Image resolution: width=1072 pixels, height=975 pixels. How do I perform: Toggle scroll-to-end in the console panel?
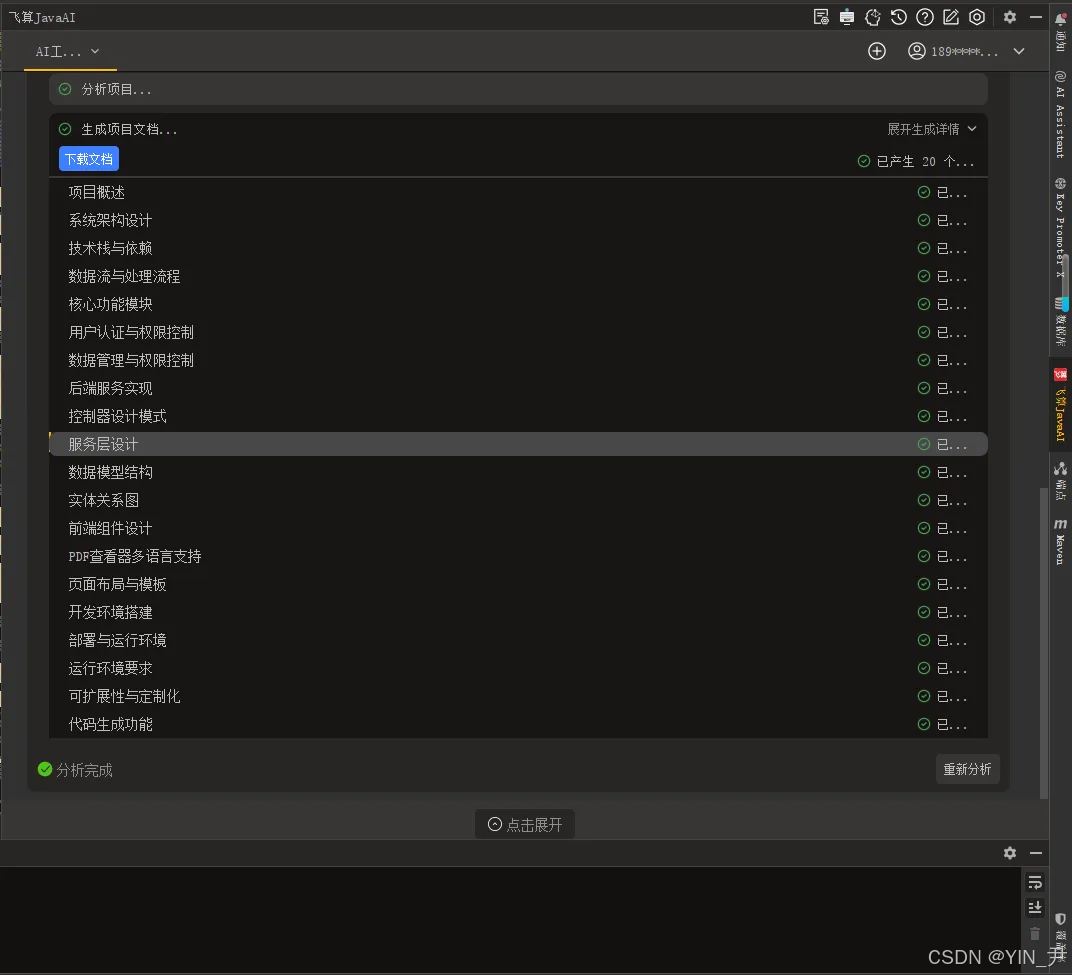[1035, 907]
